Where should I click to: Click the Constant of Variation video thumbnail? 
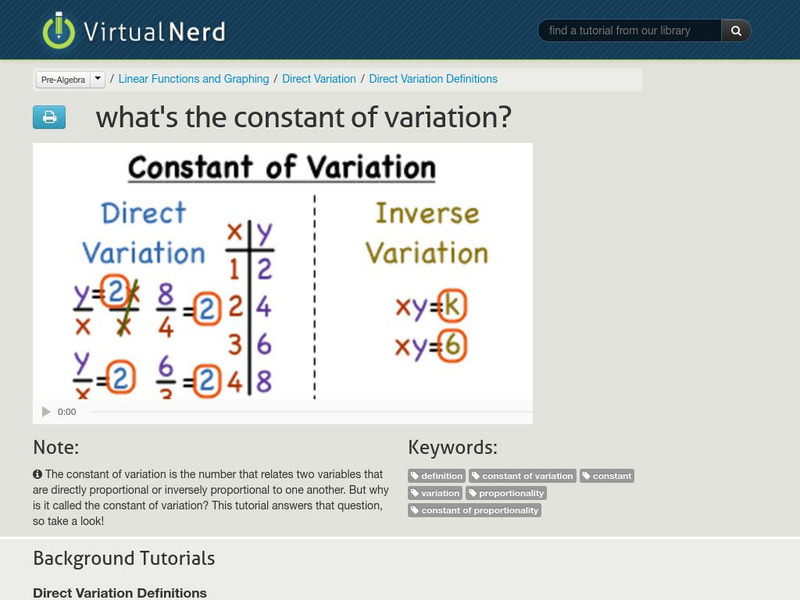click(282, 270)
